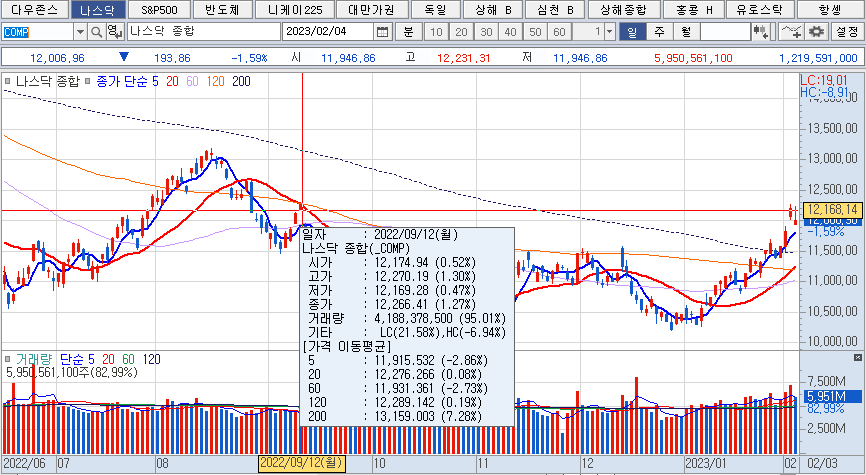Click the volume 120 moving average label
This screenshot has height=475, width=866.
[151, 360]
